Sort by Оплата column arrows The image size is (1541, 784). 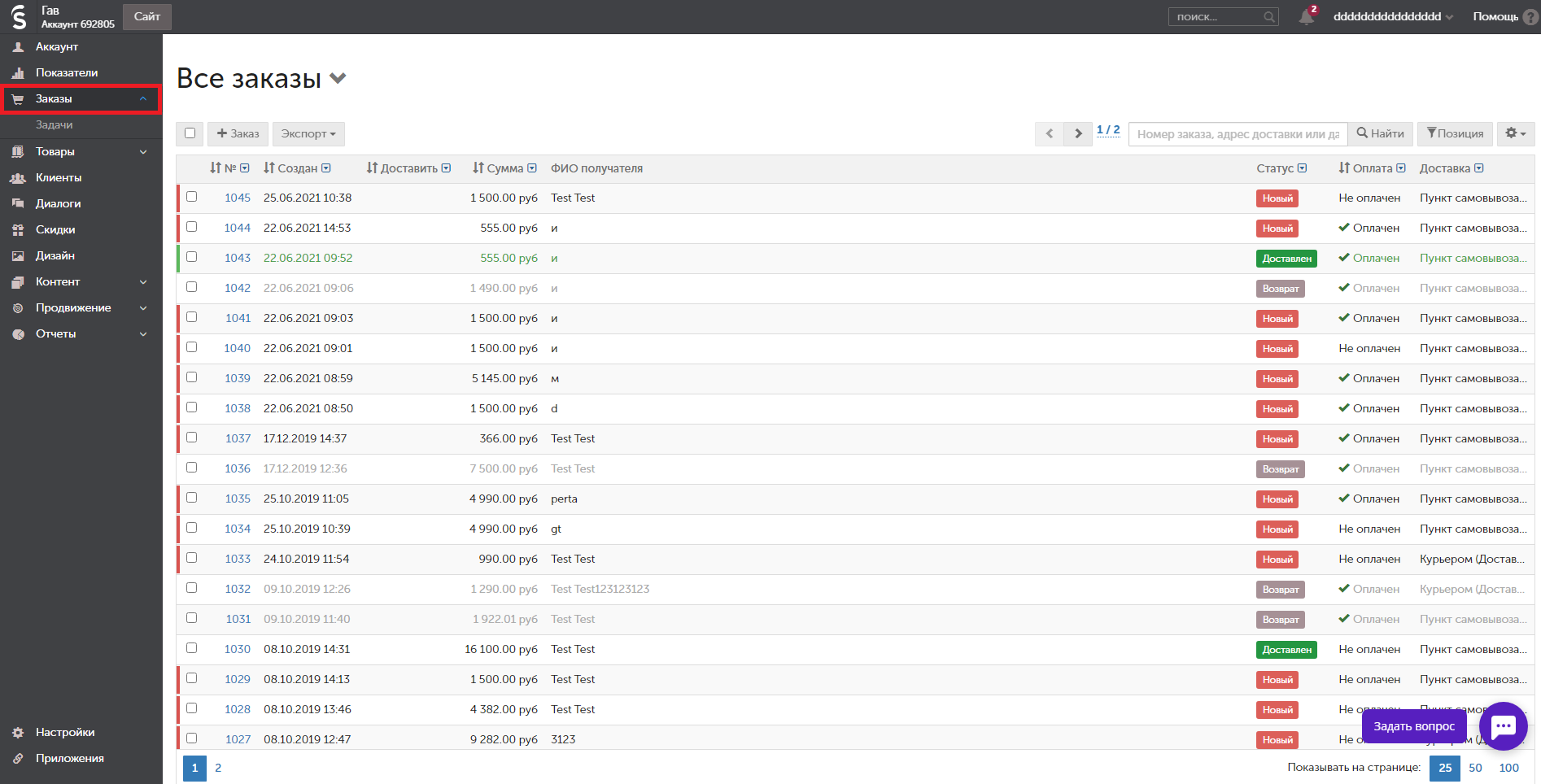pos(1344,168)
